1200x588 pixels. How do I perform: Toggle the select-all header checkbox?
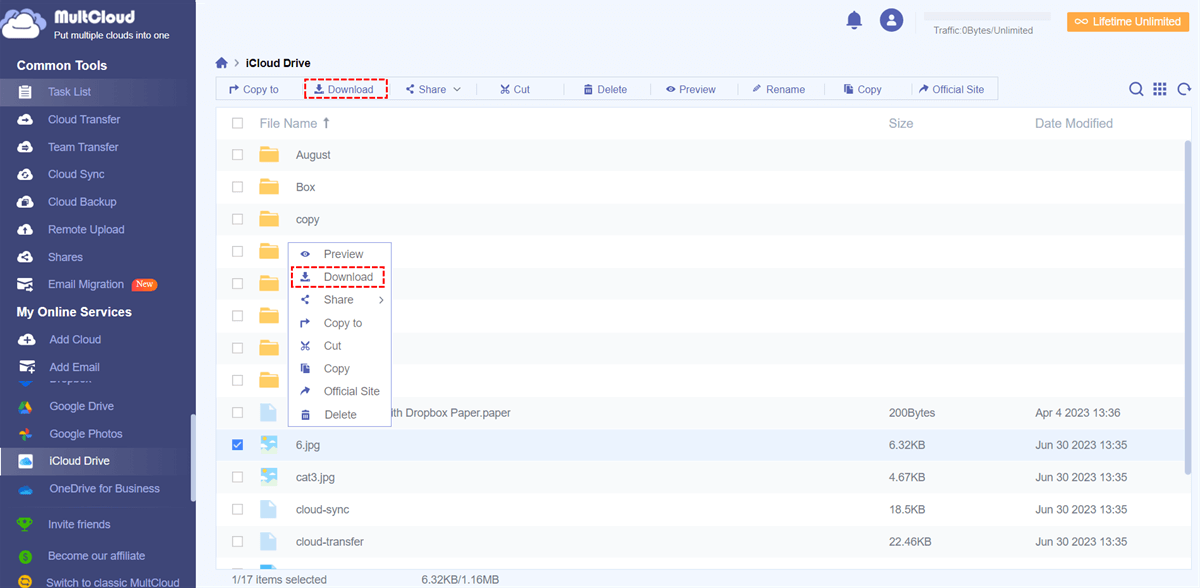click(x=237, y=123)
